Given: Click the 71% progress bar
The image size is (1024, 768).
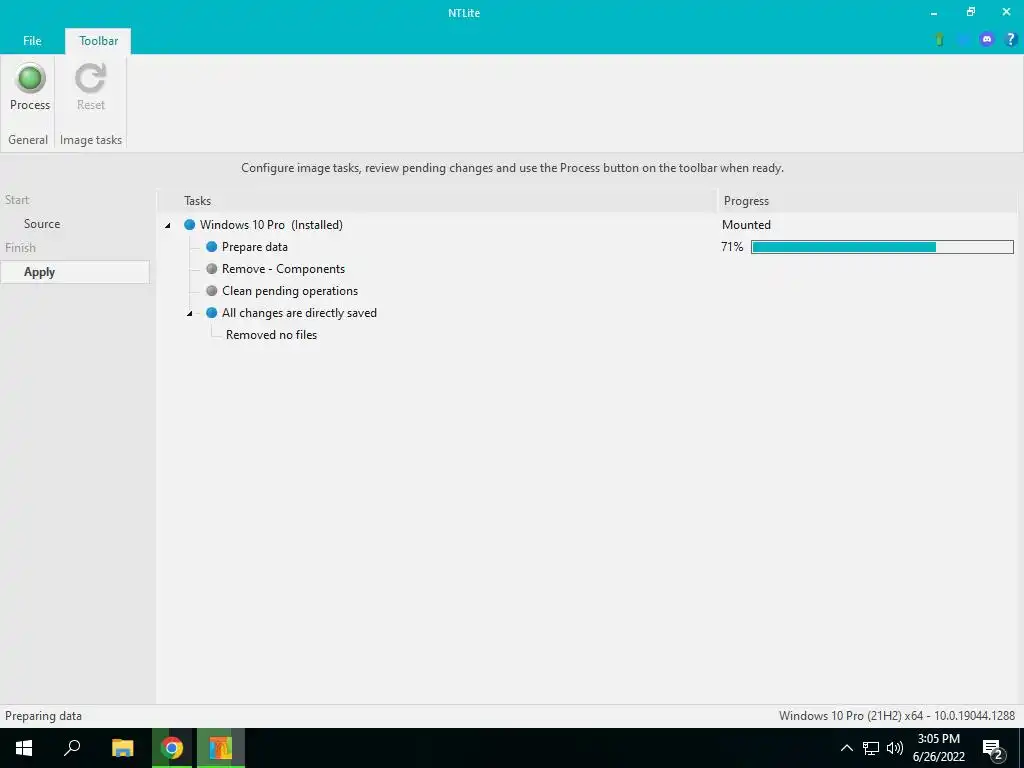Looking at the screenshot, I should click(882, 247).
